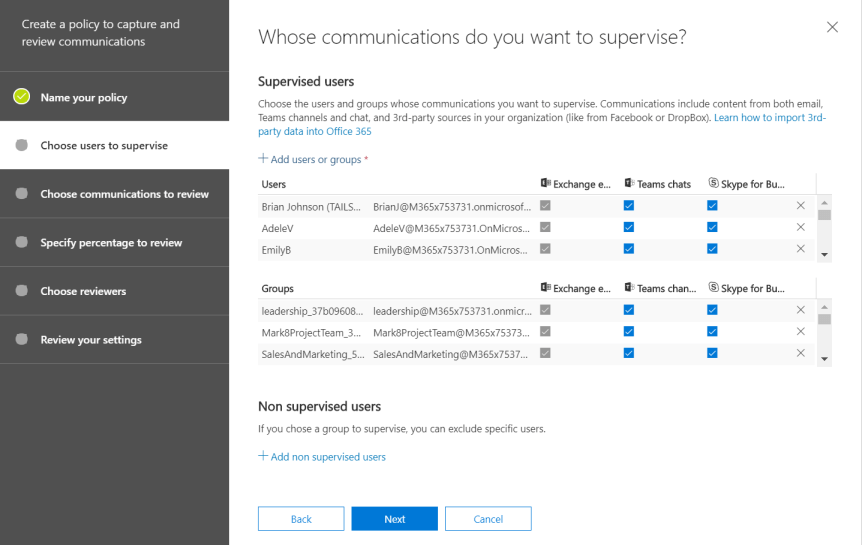Remove the leadership group with X icon
The height and width of the screenshot is (545, 862).
[x=800, y=310]
